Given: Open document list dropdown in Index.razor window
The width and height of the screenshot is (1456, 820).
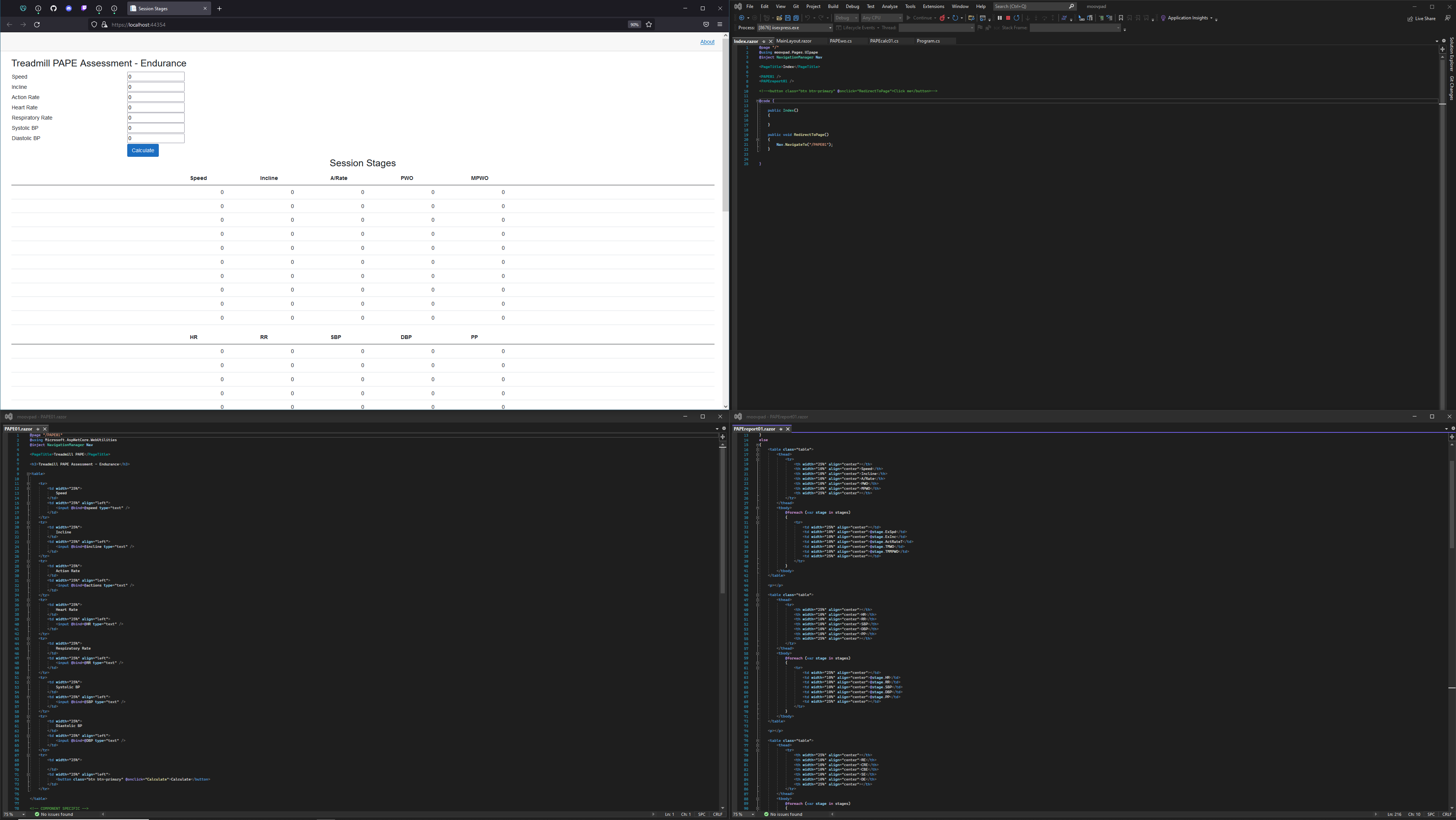Looking at the screenshot, I should (x=1437, y=41).
